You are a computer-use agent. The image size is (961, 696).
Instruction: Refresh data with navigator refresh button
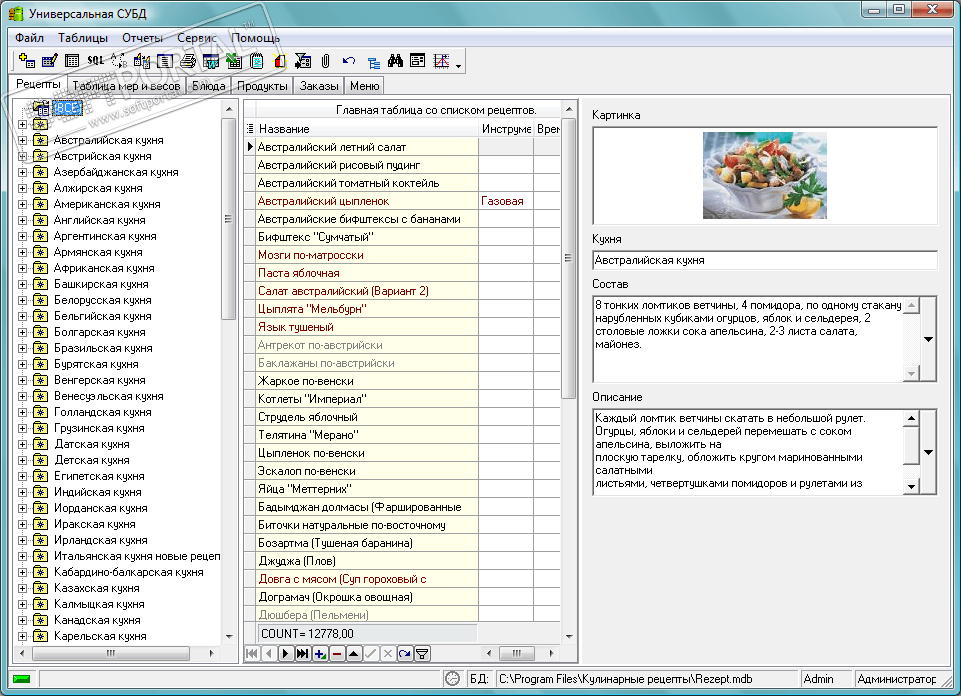pos(405,654)
